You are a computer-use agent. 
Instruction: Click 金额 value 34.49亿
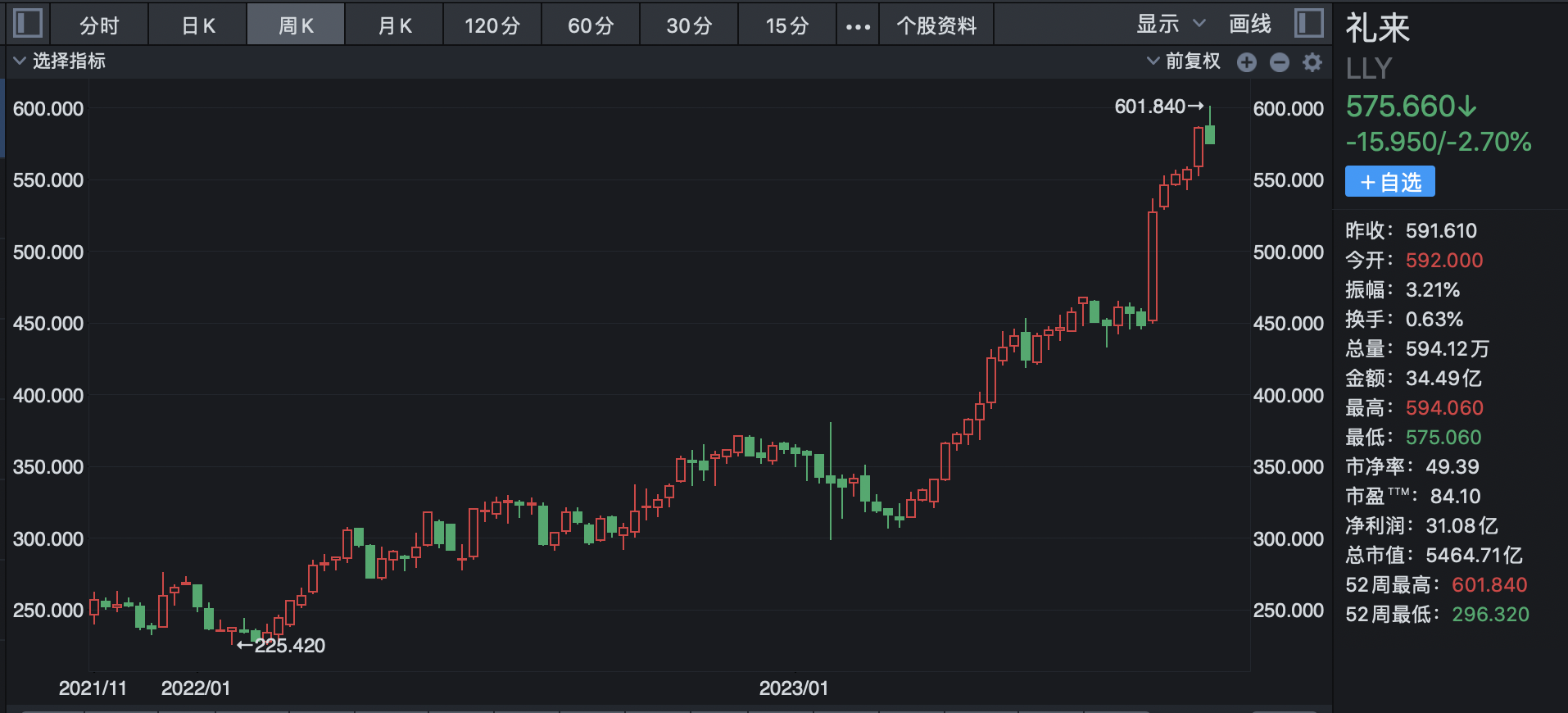(1443, 378)
